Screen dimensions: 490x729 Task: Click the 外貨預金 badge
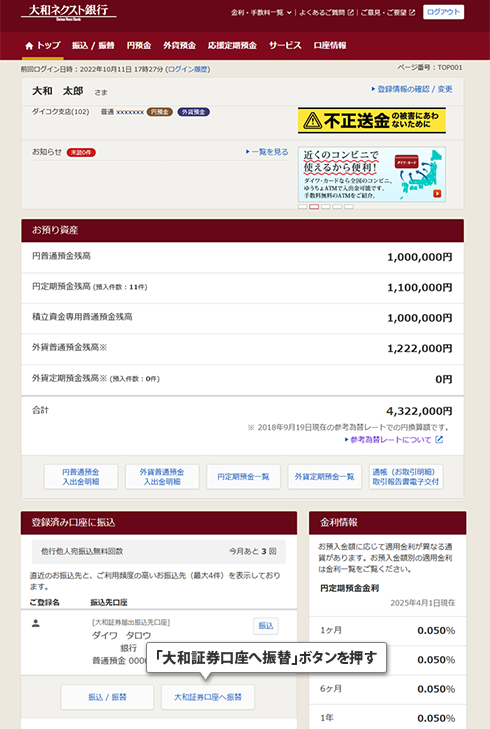(193, 112)
